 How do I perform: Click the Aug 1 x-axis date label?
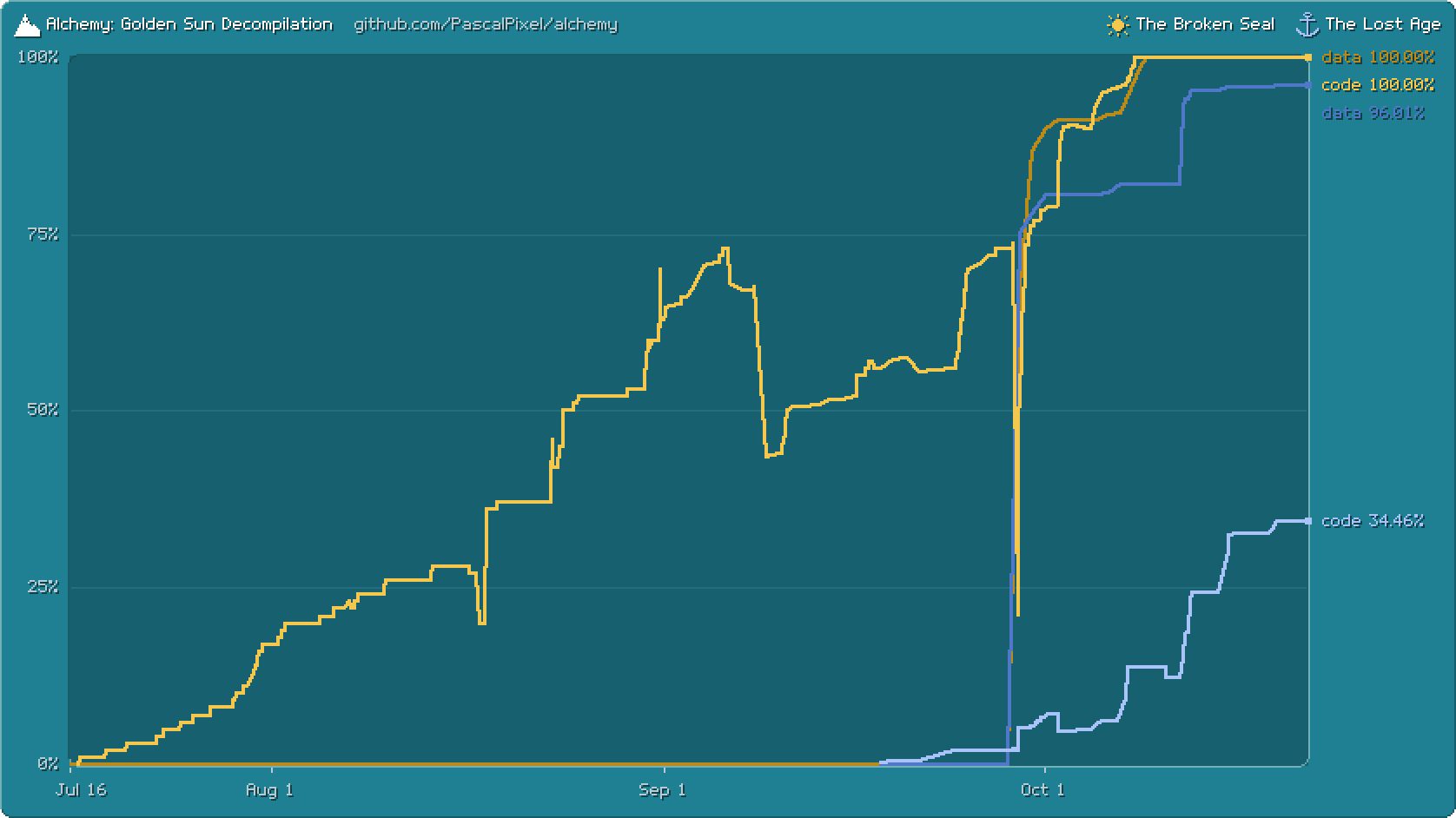pyautogui.click(x=269, y=789)
